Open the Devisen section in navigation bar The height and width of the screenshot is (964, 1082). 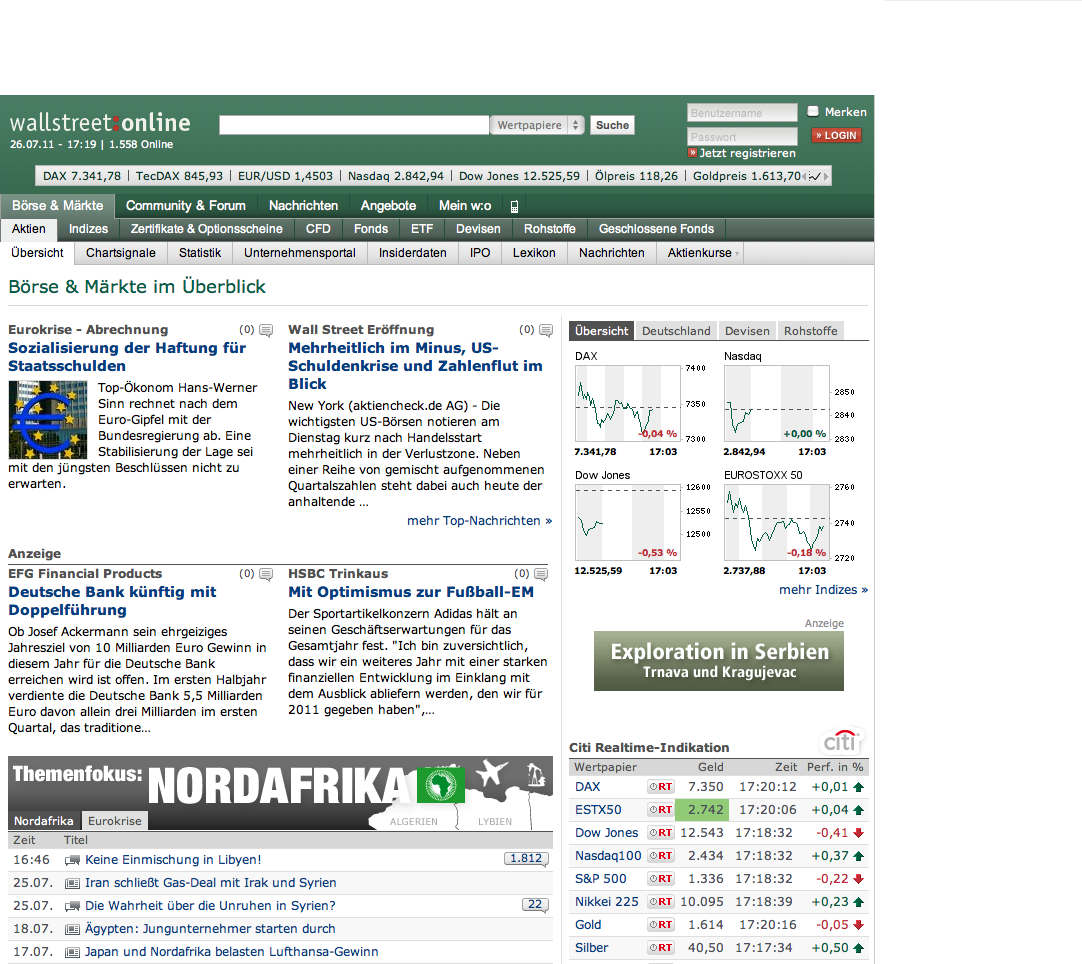click(478, 229)
